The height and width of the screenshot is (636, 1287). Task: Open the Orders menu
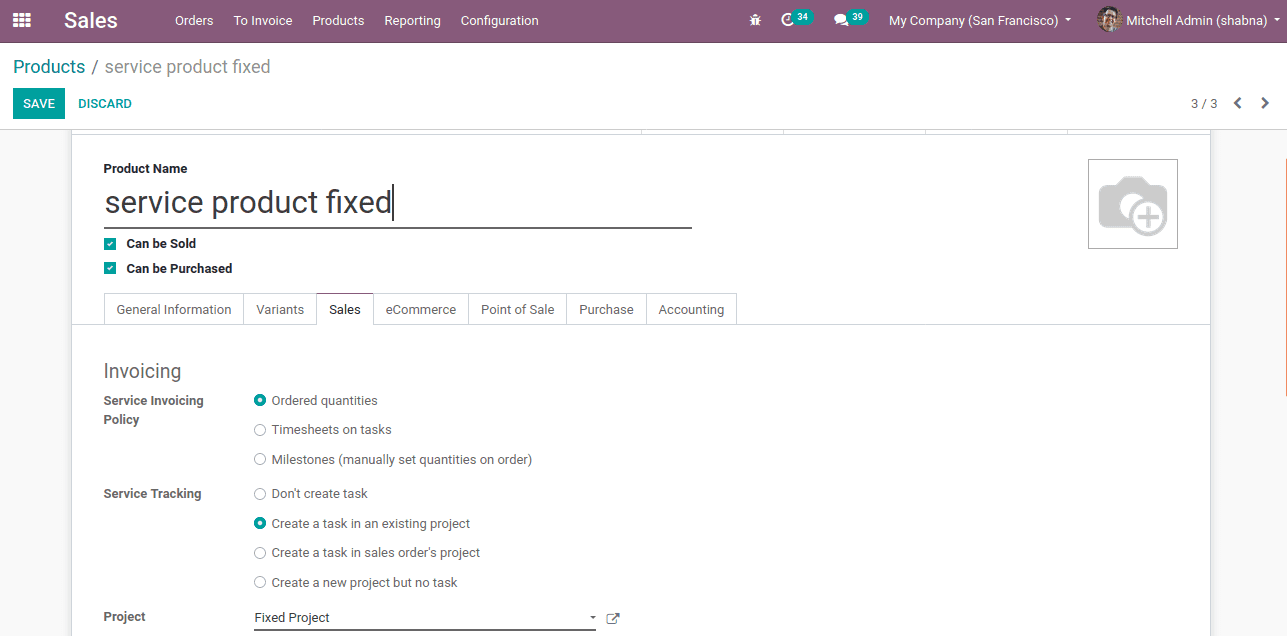pos(194,20)
